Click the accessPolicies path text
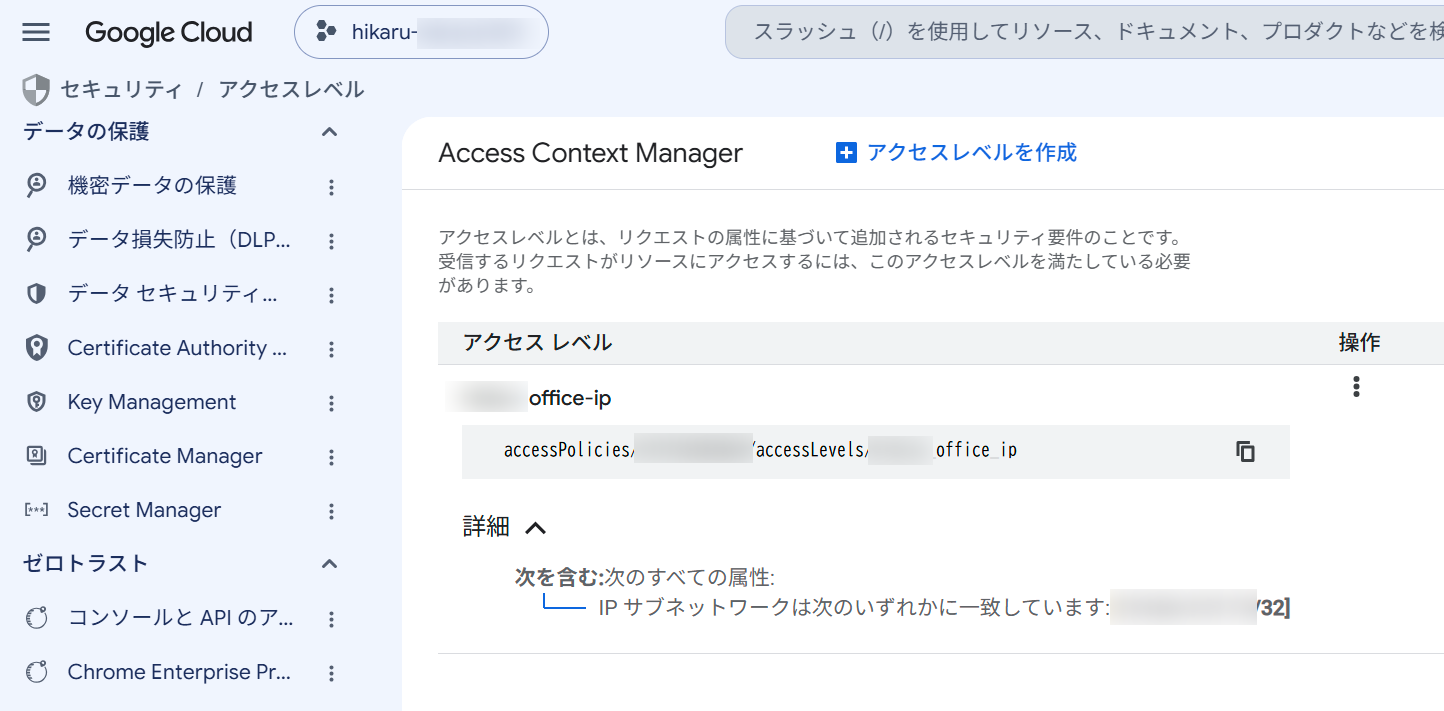The height and width of the screenshot is (711, 1444). coord(760,450)
